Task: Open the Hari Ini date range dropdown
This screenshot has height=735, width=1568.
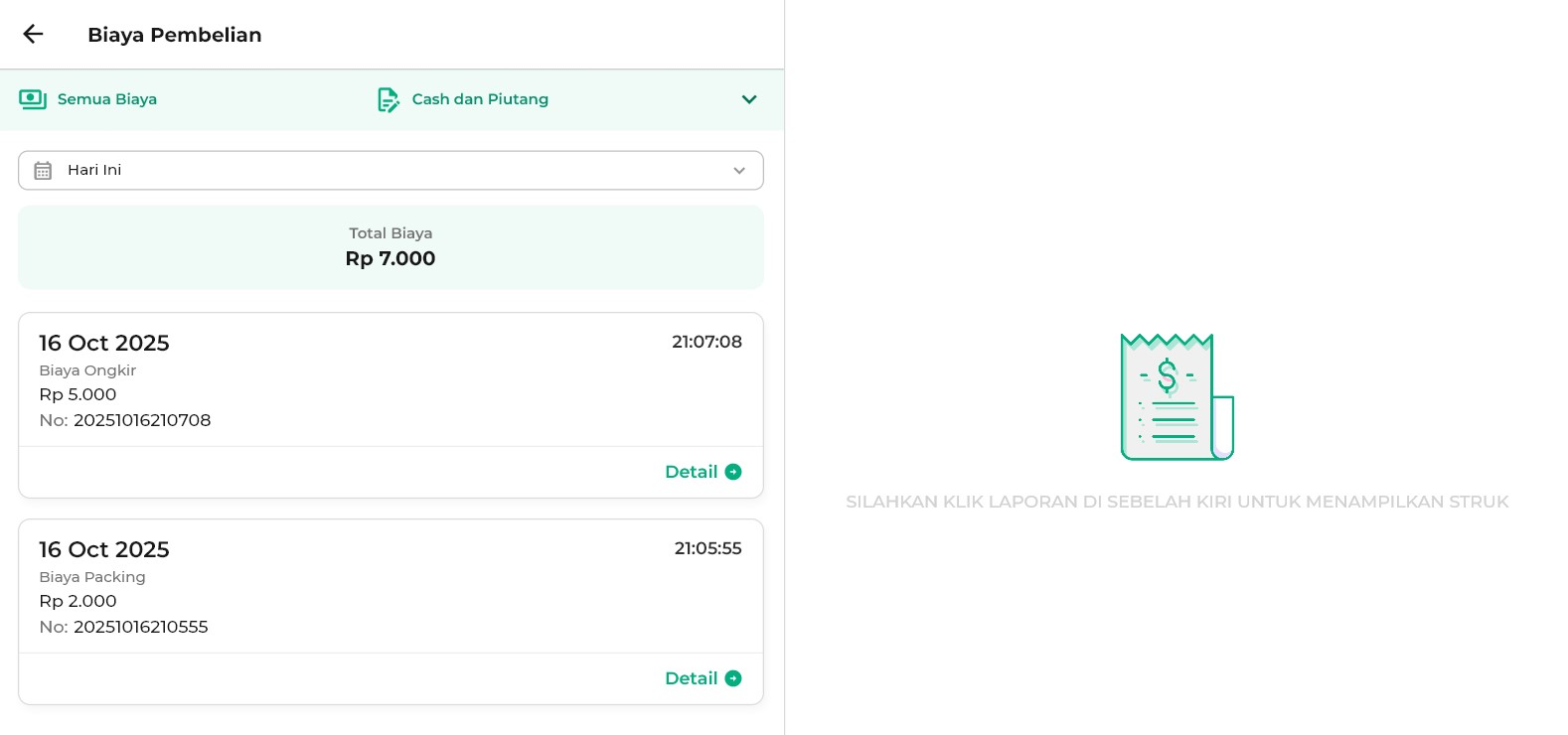Action: click(391, 170)
